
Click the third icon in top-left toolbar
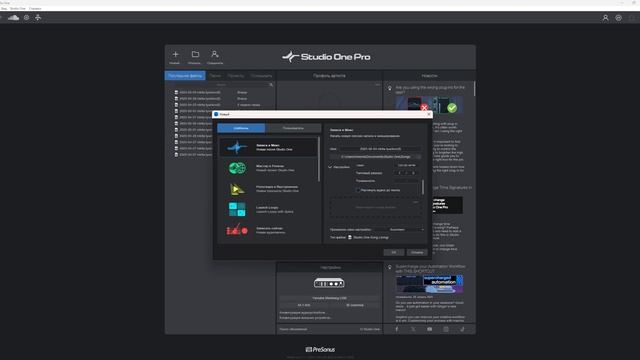(x=38, y=18)
